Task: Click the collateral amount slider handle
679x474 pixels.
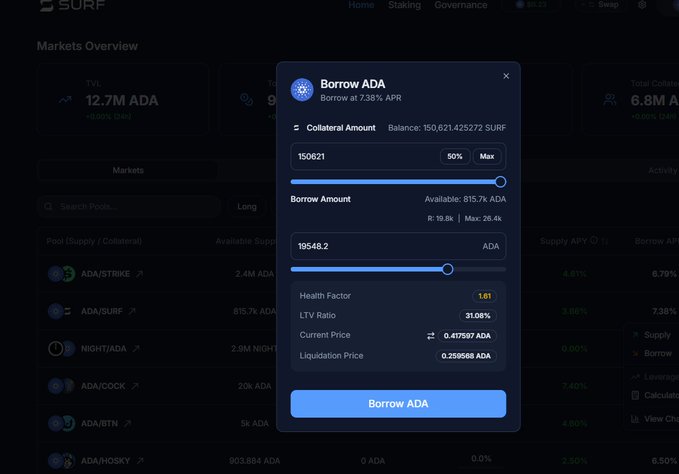Action: click(x=500, y=182)
